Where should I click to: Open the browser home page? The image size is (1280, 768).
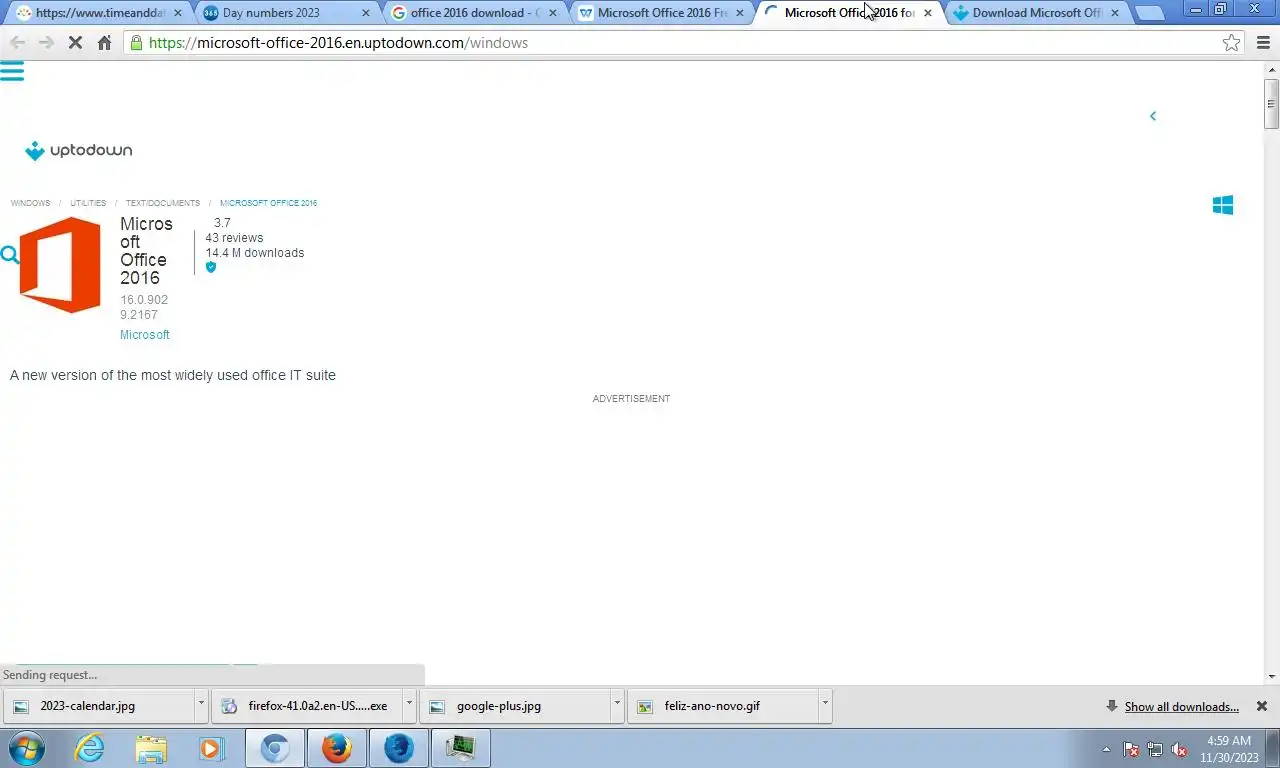pyautogui.click(x=104, y=43)
